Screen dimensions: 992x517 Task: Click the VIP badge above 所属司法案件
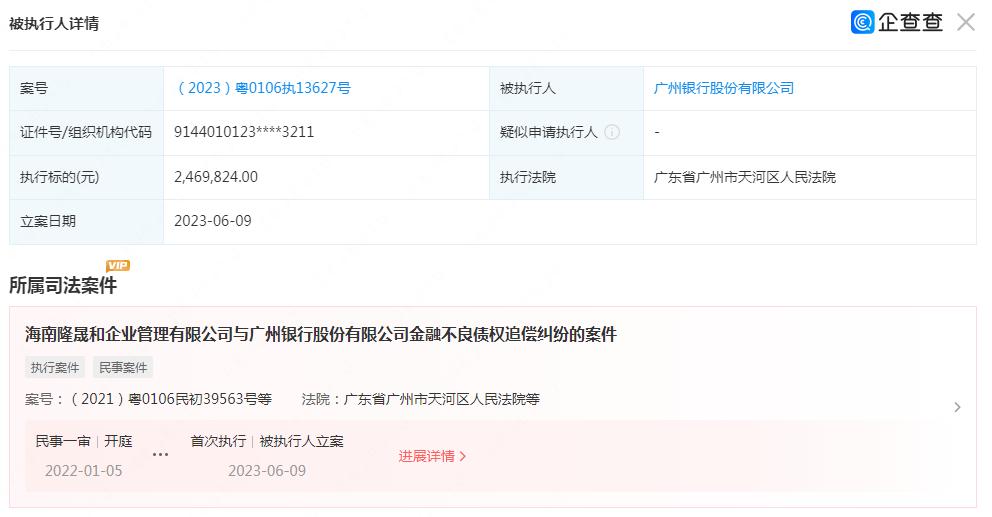(x=118, y=266)
